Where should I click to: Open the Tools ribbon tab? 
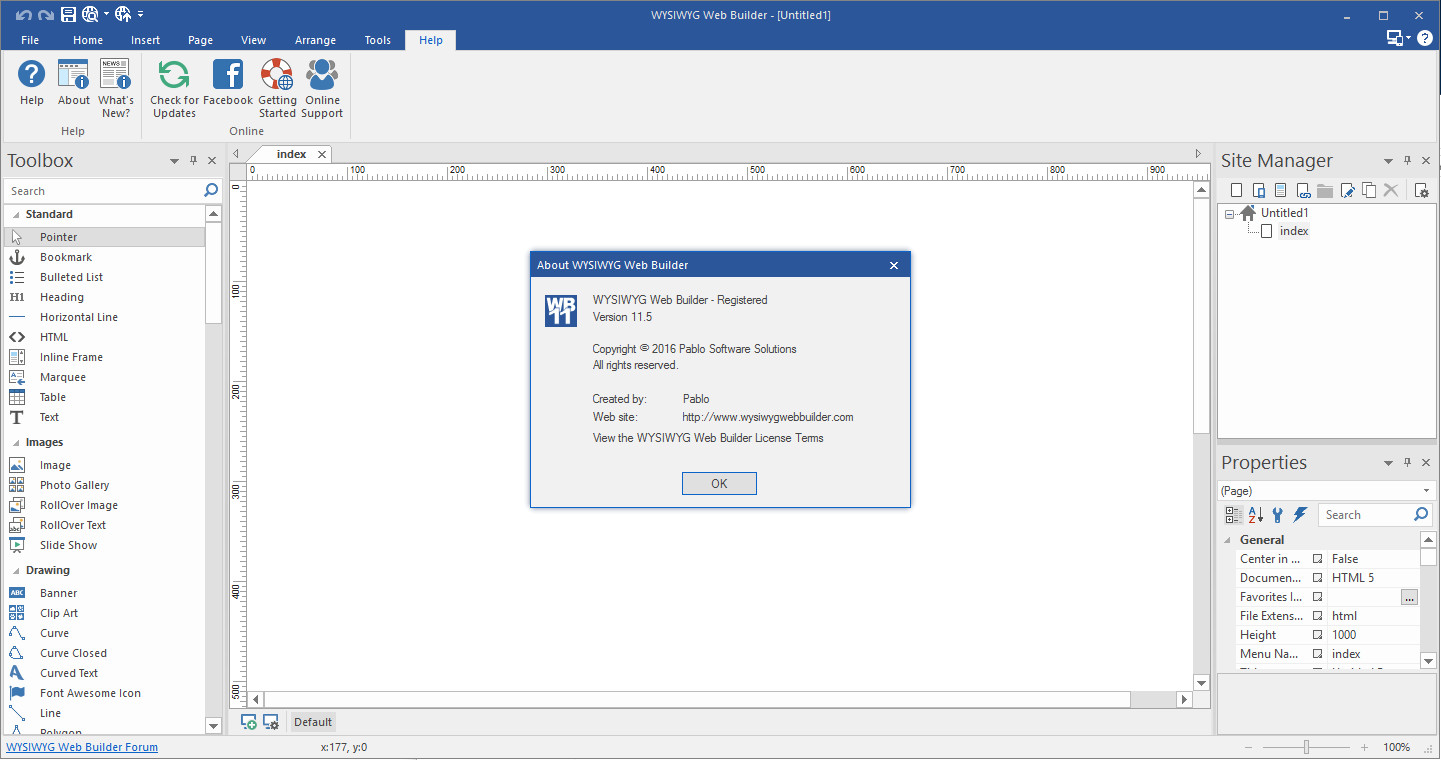[x=378, y=40]
